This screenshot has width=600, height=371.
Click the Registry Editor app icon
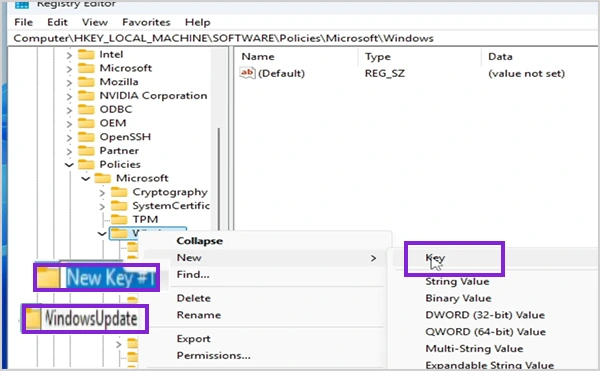pos(22,4)
